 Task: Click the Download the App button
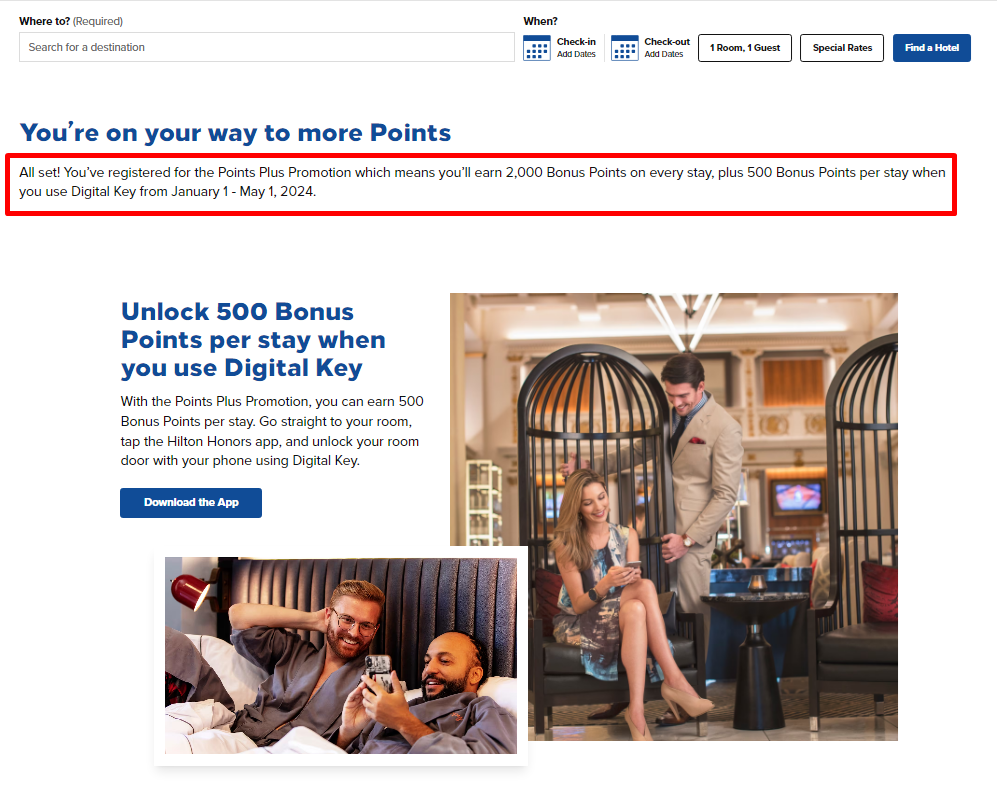pos(191,503)
